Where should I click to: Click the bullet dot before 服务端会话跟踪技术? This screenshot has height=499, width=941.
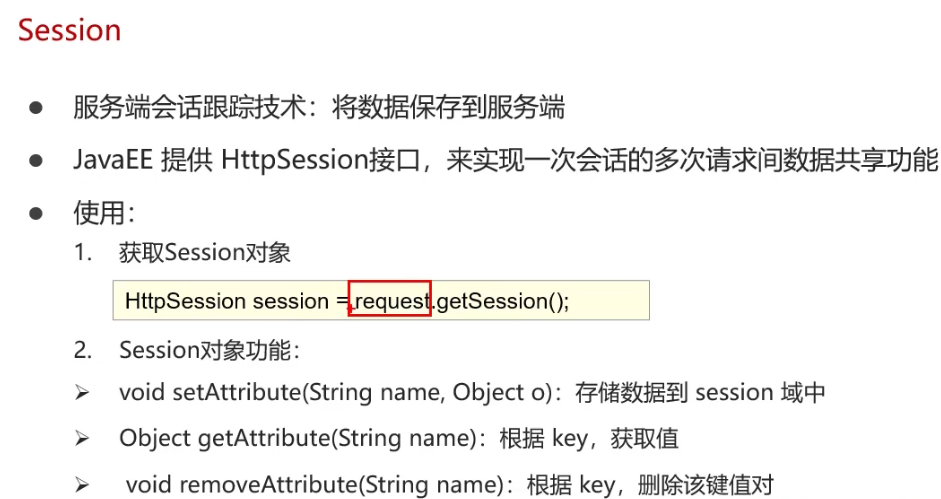pos(36,108)
